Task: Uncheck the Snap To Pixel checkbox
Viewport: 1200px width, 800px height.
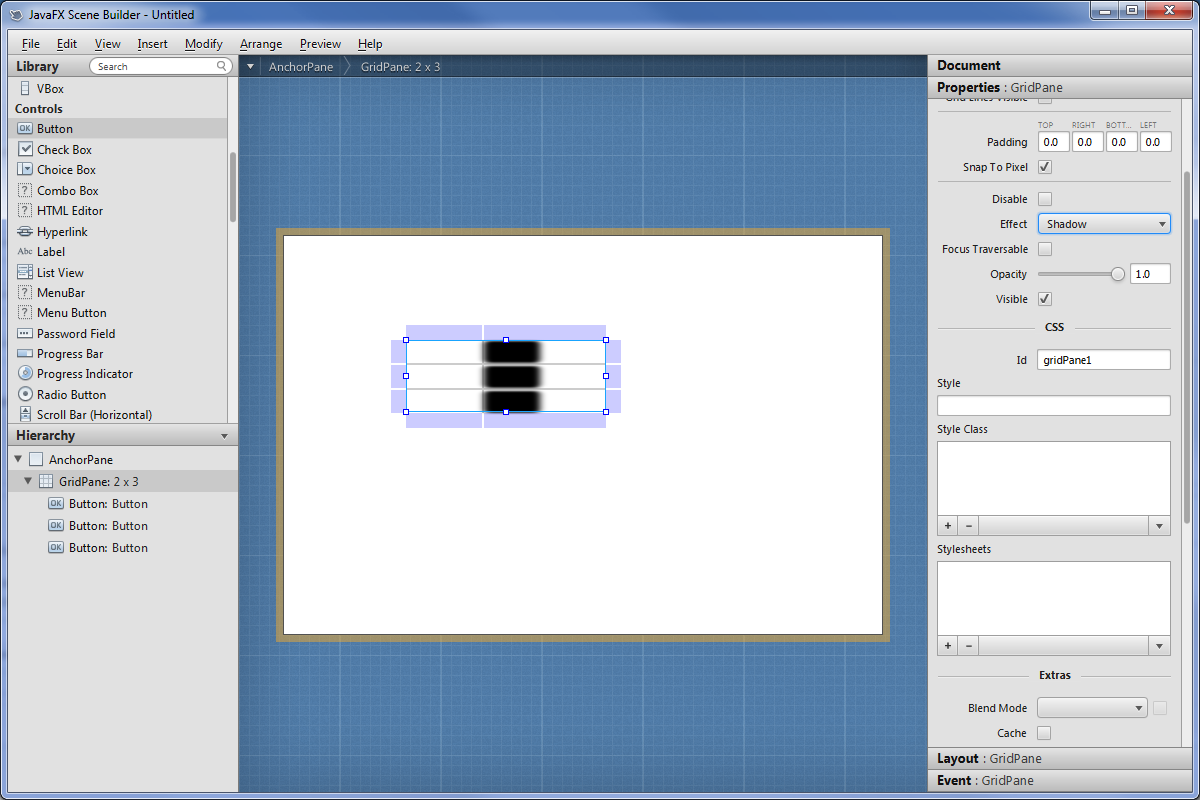Action: pyautogui.click(x=1045, y=167)
